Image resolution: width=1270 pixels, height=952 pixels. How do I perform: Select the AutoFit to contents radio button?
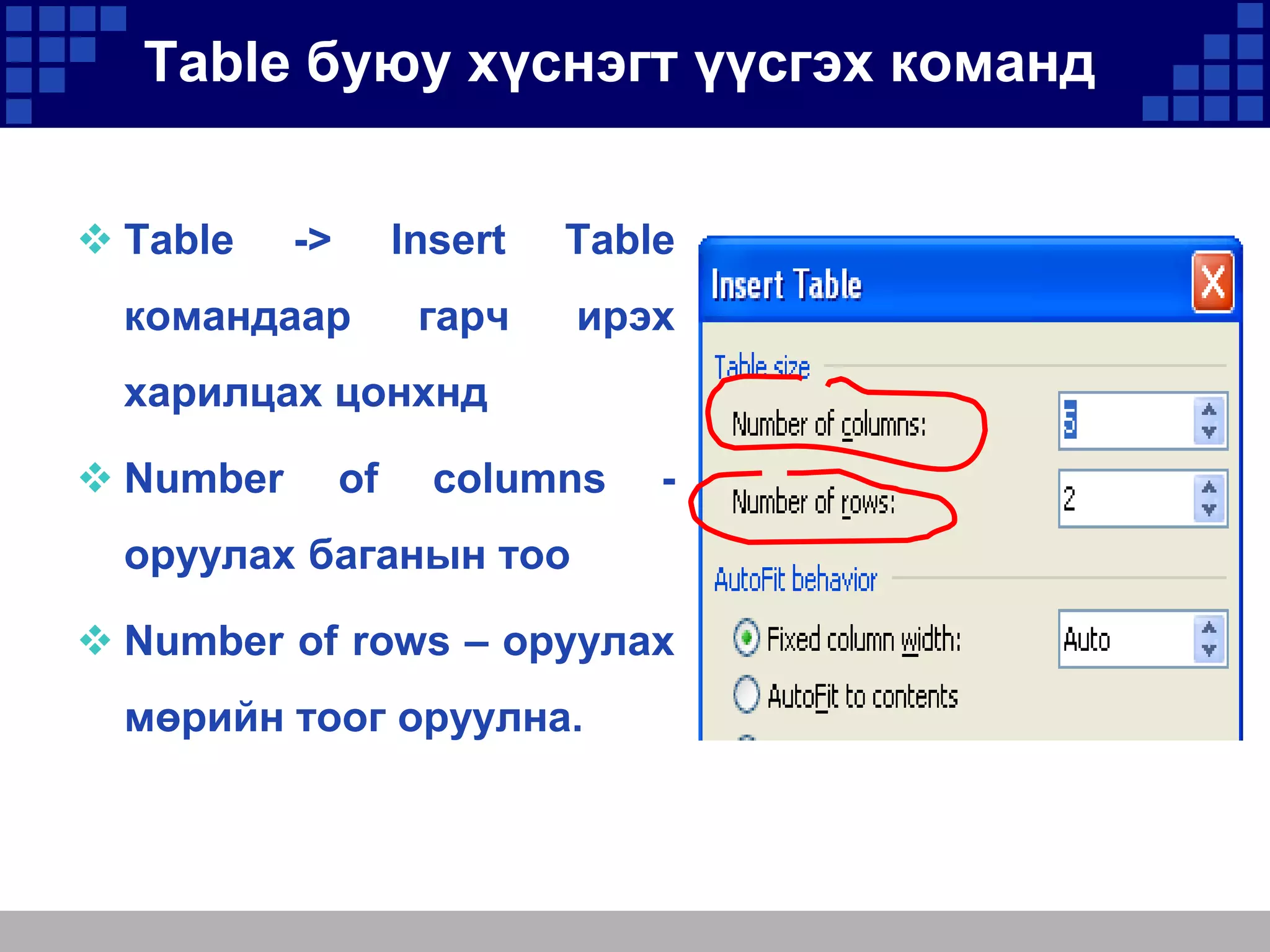(746, 694)
